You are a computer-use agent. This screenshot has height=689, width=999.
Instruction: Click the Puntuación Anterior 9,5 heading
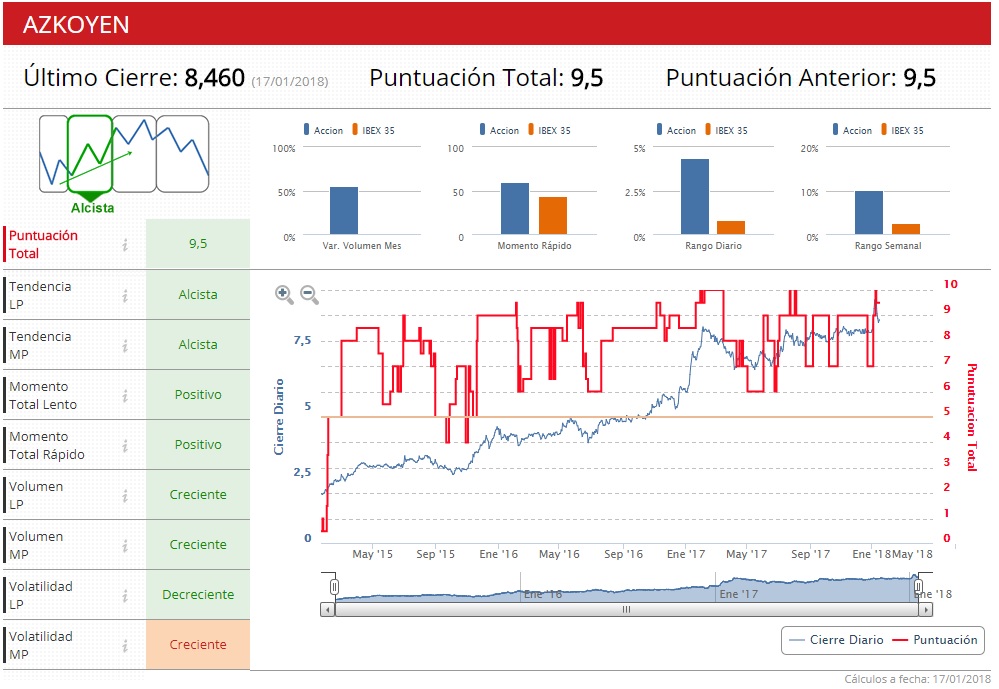pos(801,78)
